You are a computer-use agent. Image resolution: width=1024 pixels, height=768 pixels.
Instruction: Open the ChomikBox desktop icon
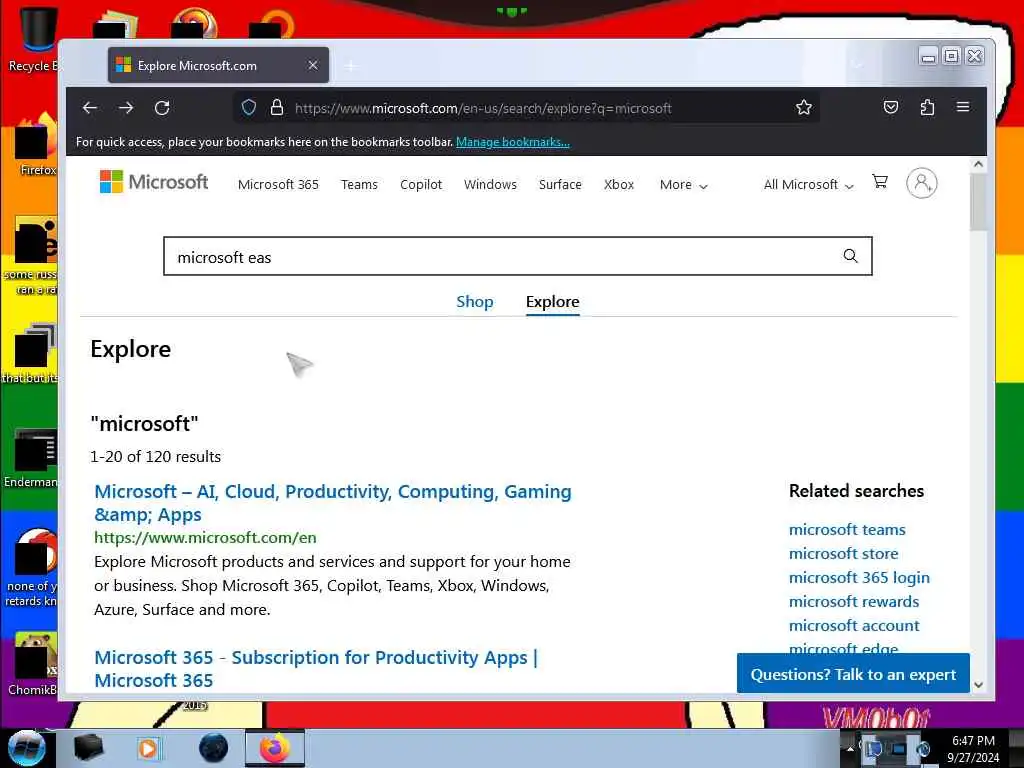point(33,665)
